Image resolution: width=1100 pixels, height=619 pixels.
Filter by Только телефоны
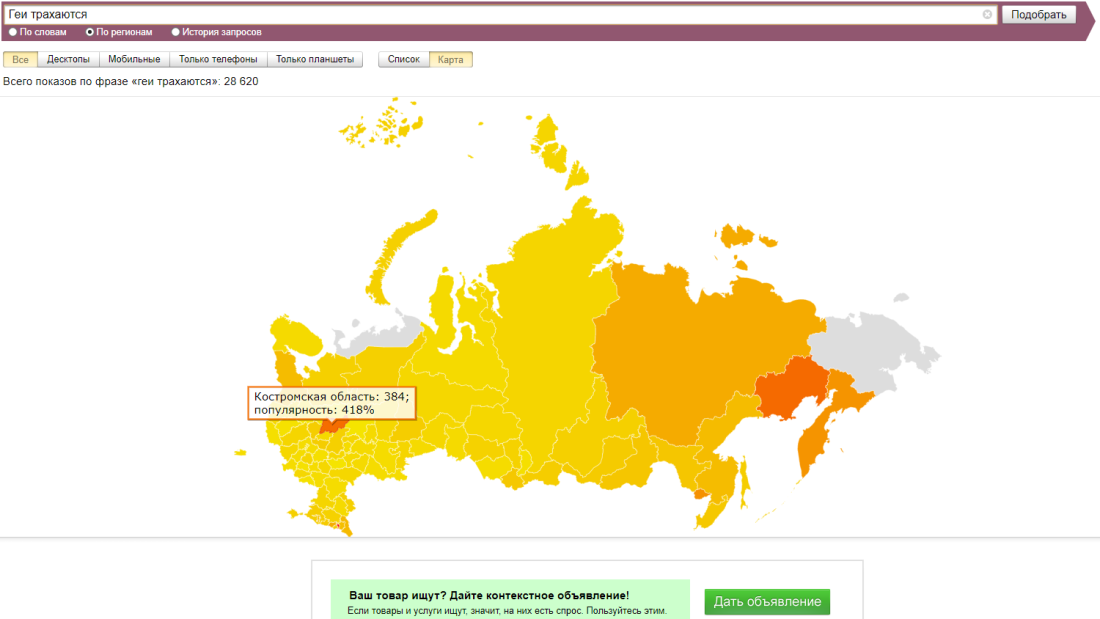coord(218,59)
